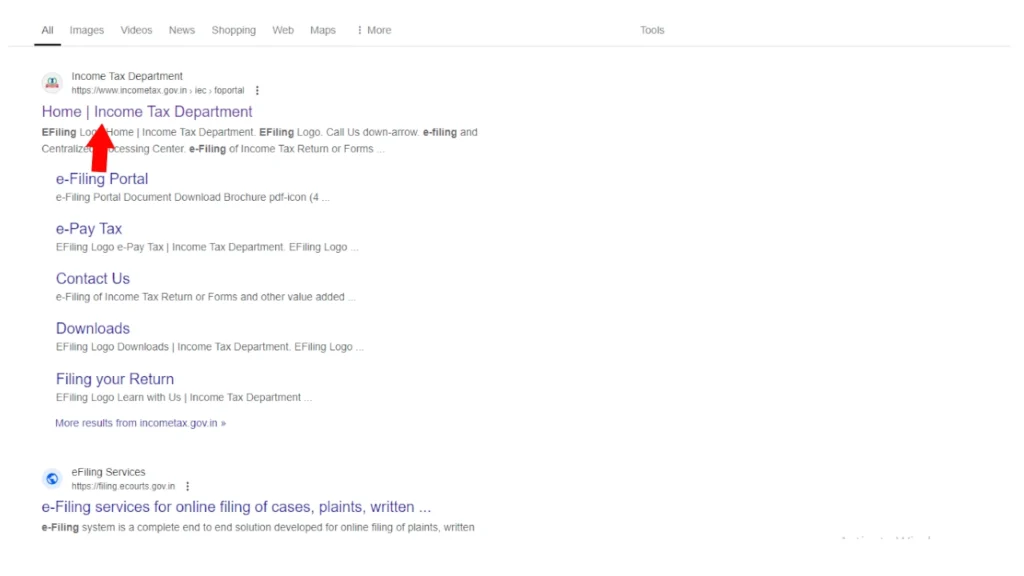
Task: Click Learn with Us snippet text
Action: (x=184, y=397)
